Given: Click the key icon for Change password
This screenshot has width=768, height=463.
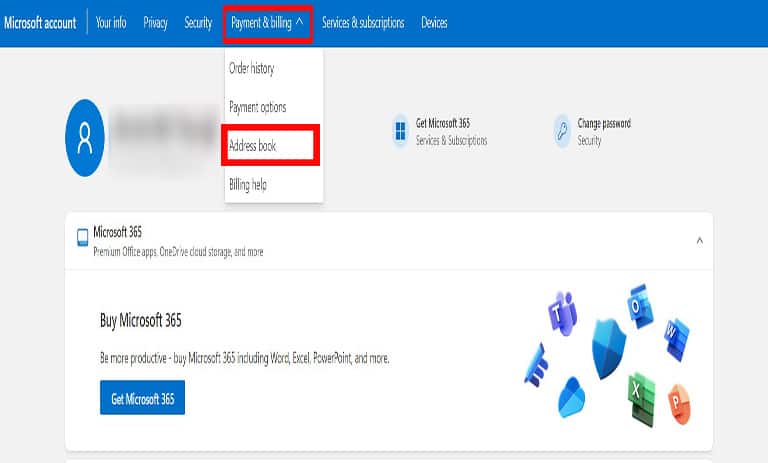Looking at the screenshot, I should [562, 131].
